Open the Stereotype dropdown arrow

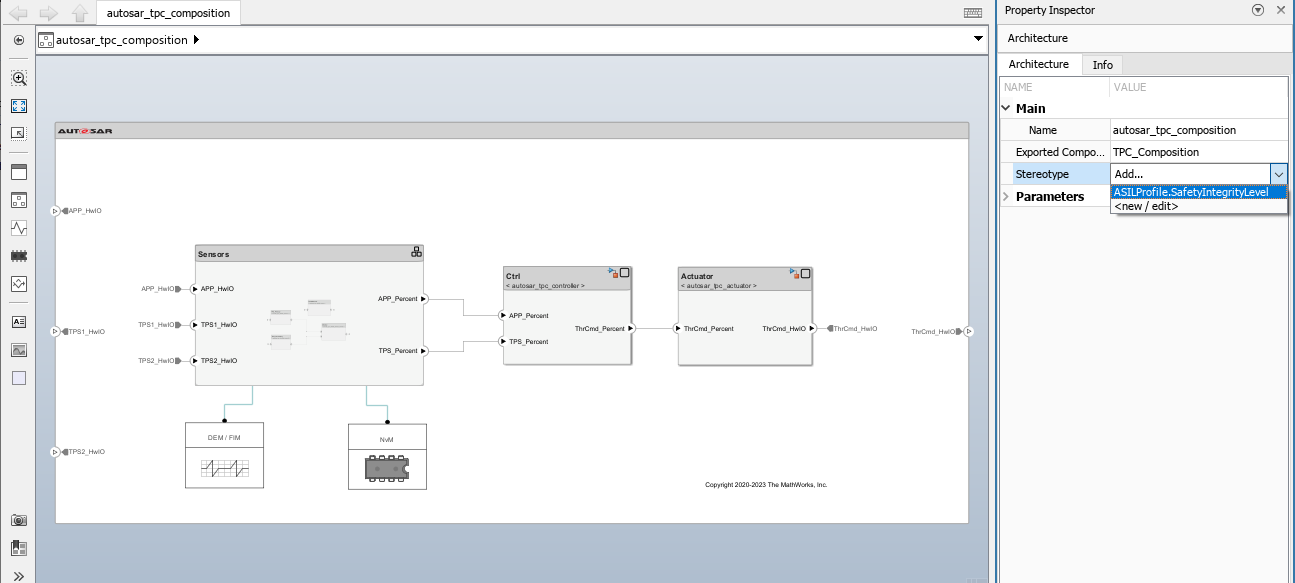[1279, 174]
